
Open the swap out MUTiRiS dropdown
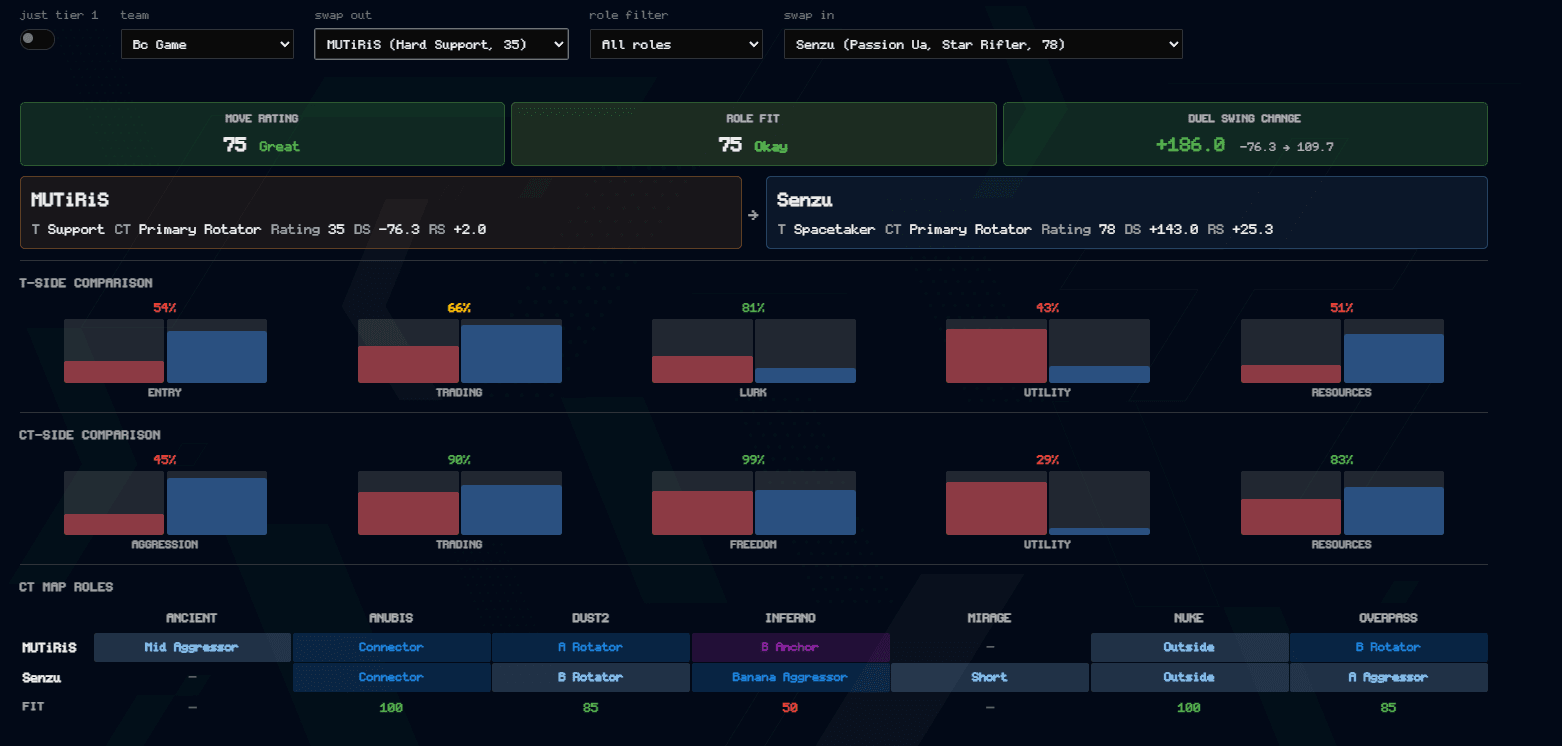[x=441, y=44]
